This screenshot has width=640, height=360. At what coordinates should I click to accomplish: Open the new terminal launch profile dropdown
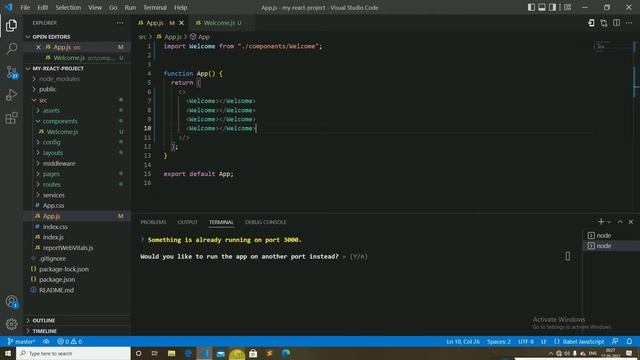[x=609, y=222]
